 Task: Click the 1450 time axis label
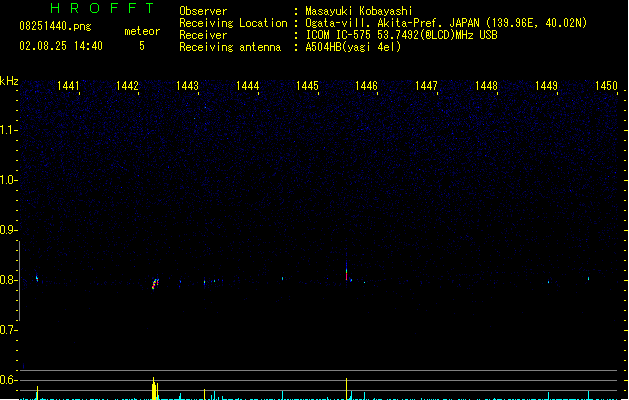pyautogui.click(x=606, y=86)
